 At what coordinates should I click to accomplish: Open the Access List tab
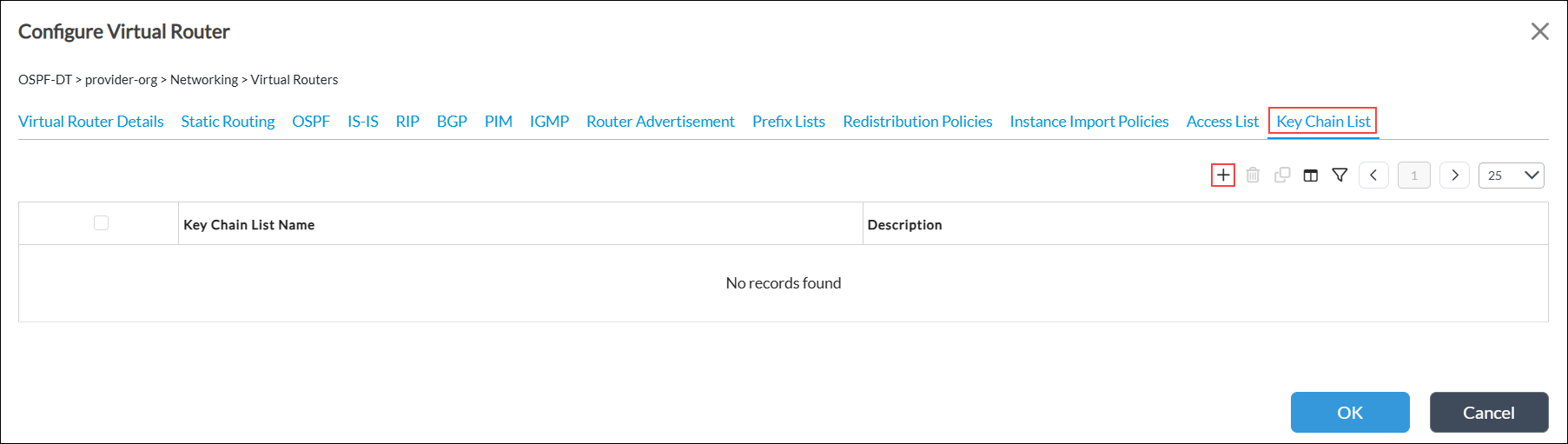1222,122
